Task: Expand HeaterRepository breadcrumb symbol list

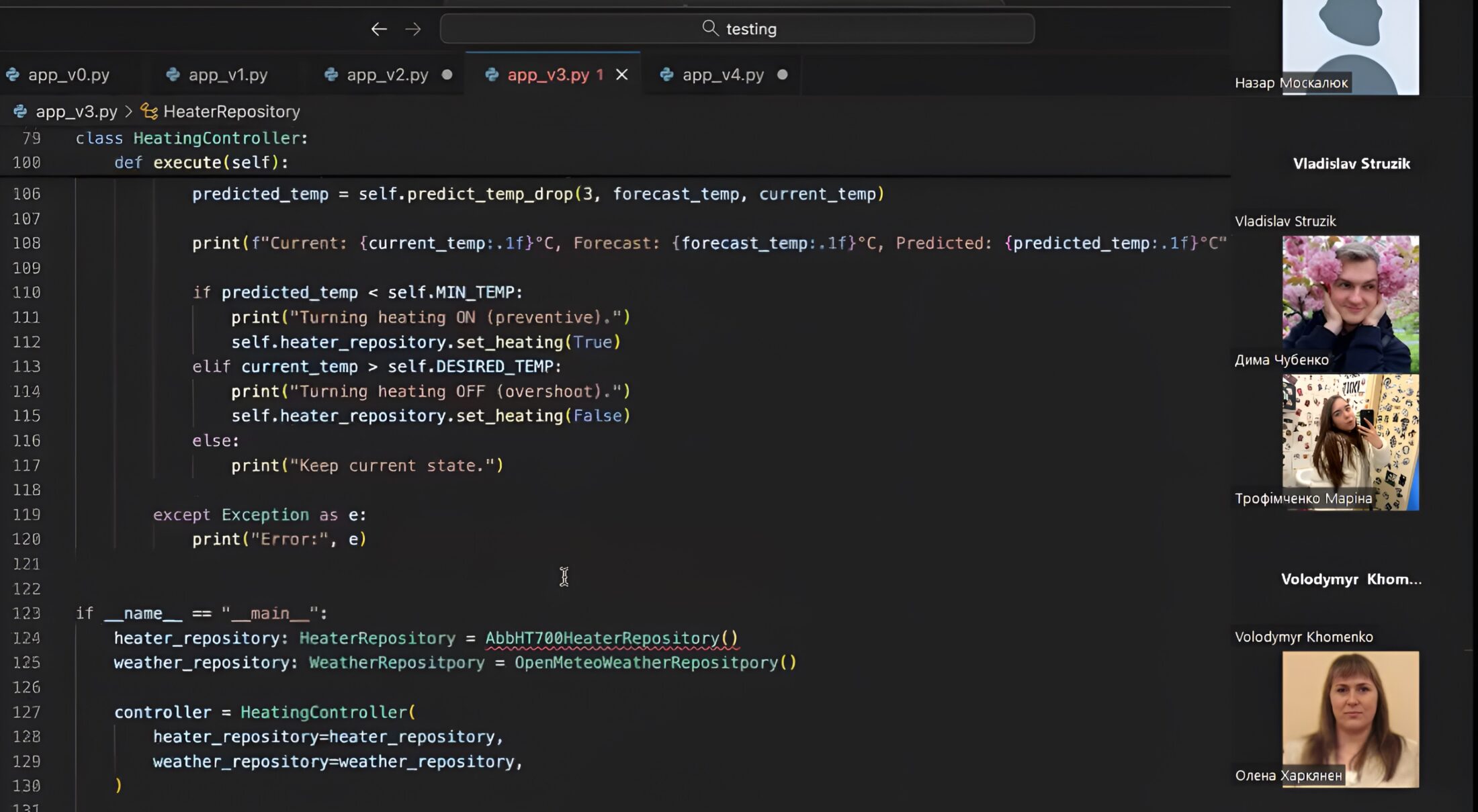Action: pos(231,111)
